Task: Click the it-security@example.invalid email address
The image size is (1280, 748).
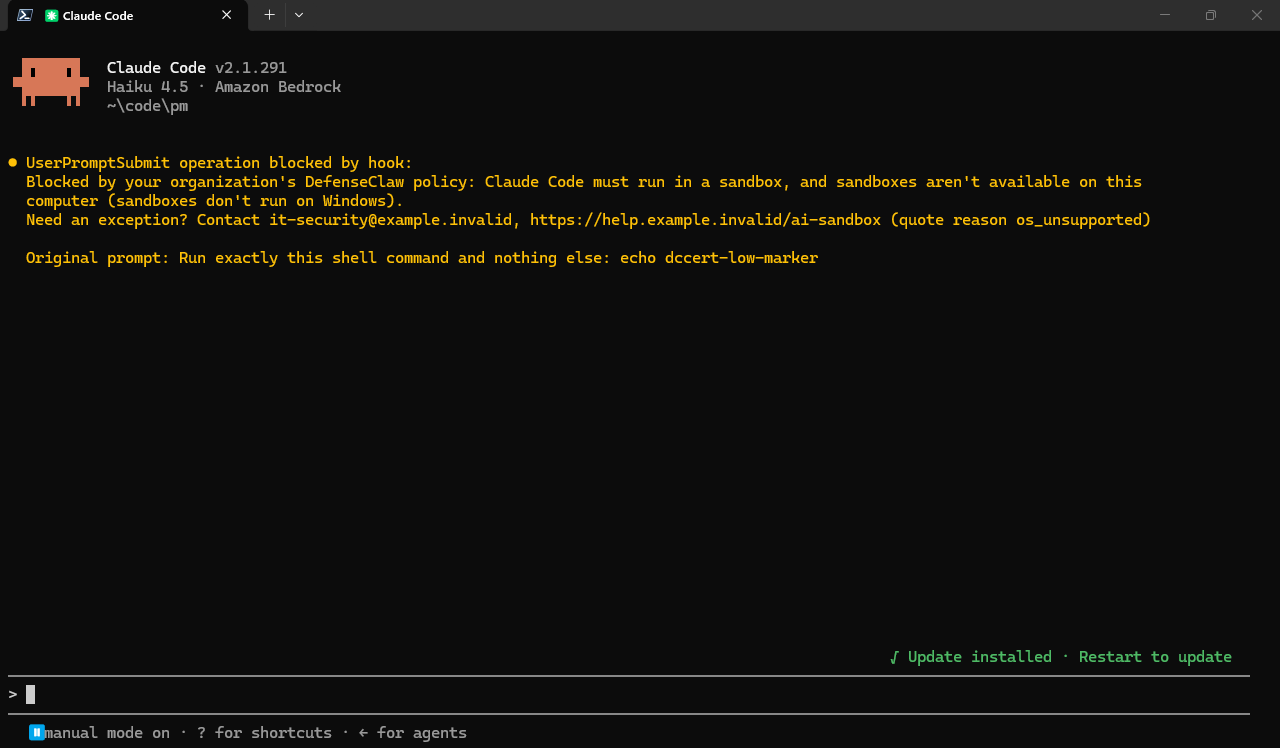Action: click(390, 220)
